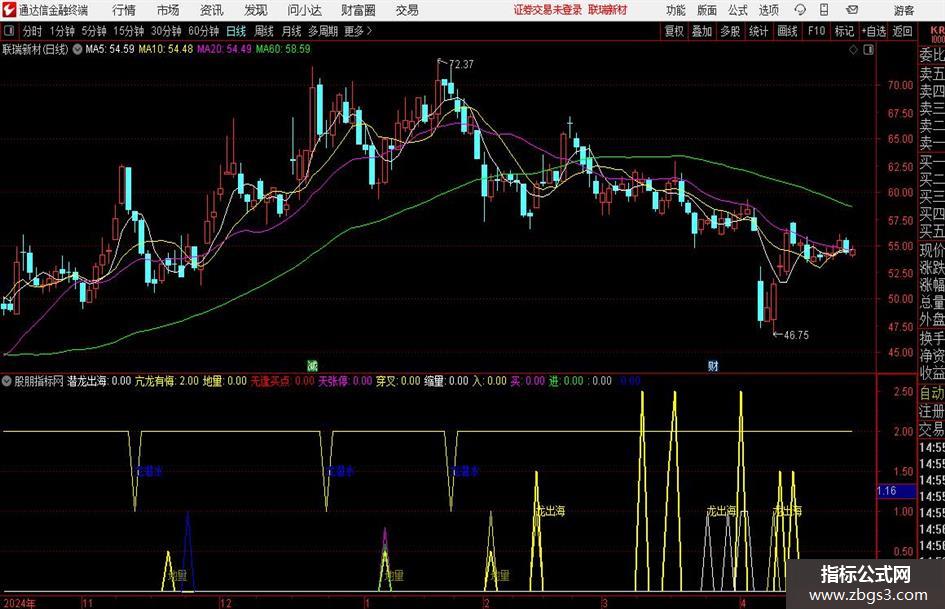The image size is (945, 609).
Task: Click the 标记 mark button
Action: 844,31
